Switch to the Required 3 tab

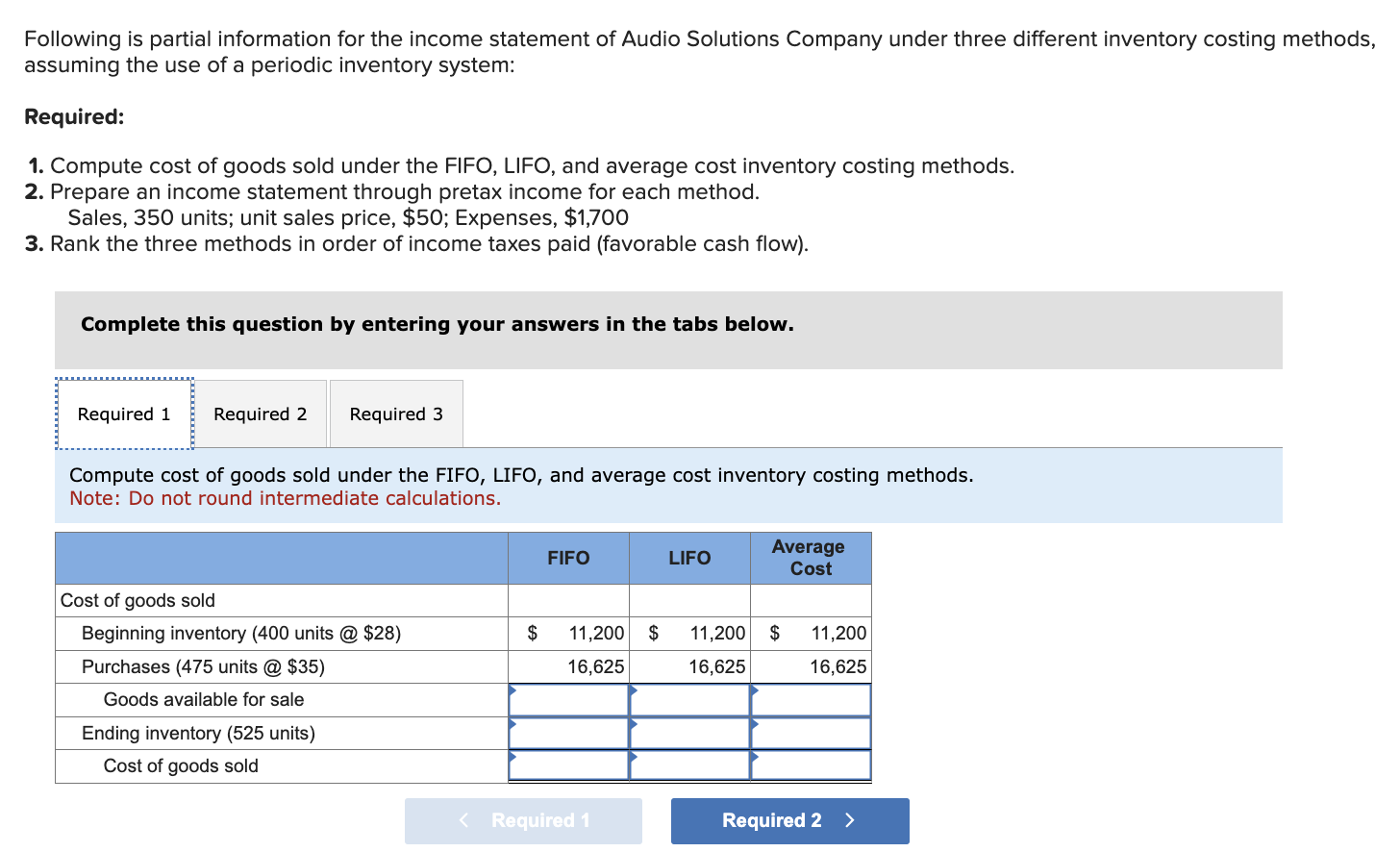pos(396,413)
